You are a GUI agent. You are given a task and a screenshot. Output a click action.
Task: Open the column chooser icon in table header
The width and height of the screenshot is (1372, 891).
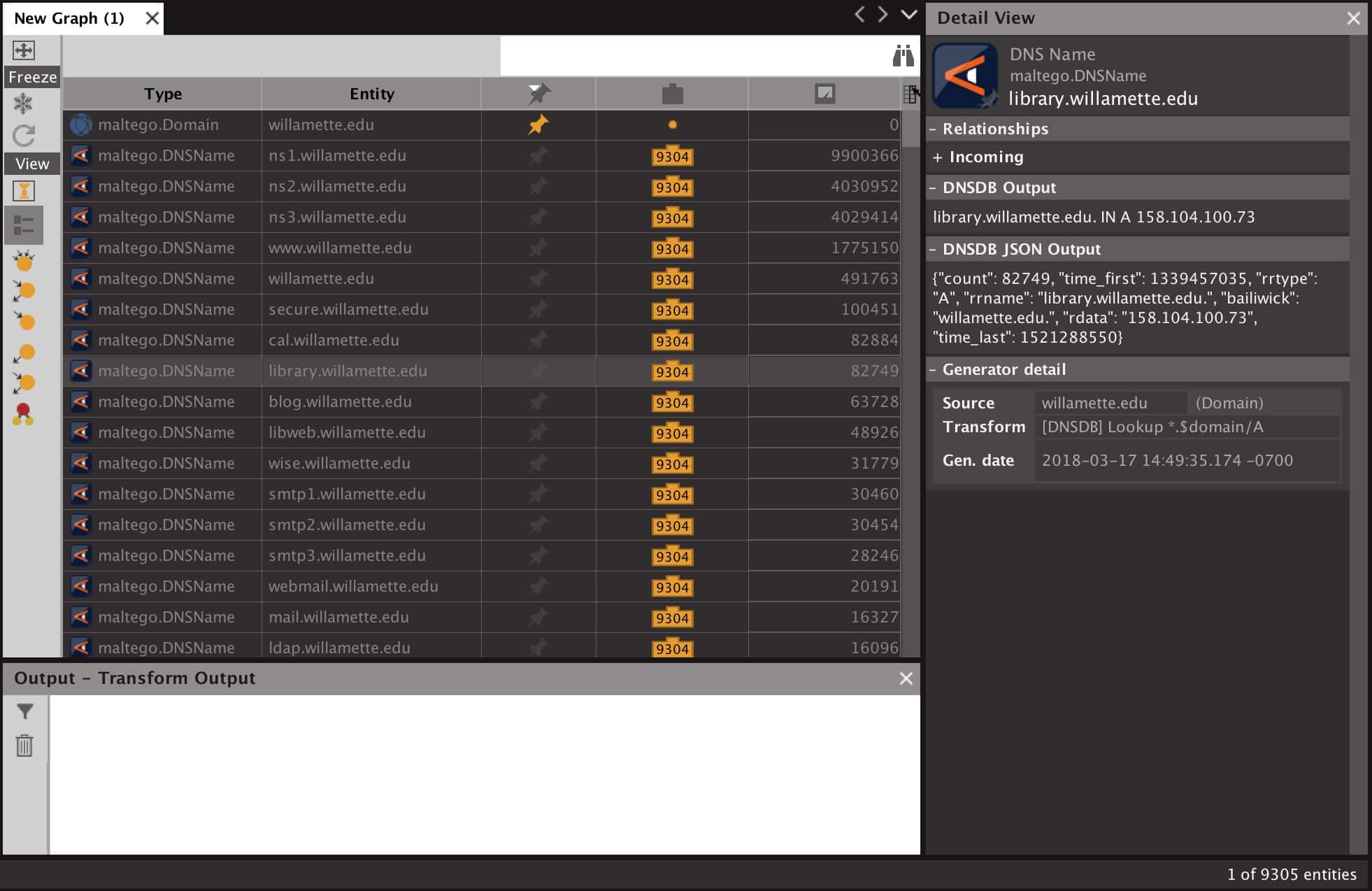click(x=910, y=94)
